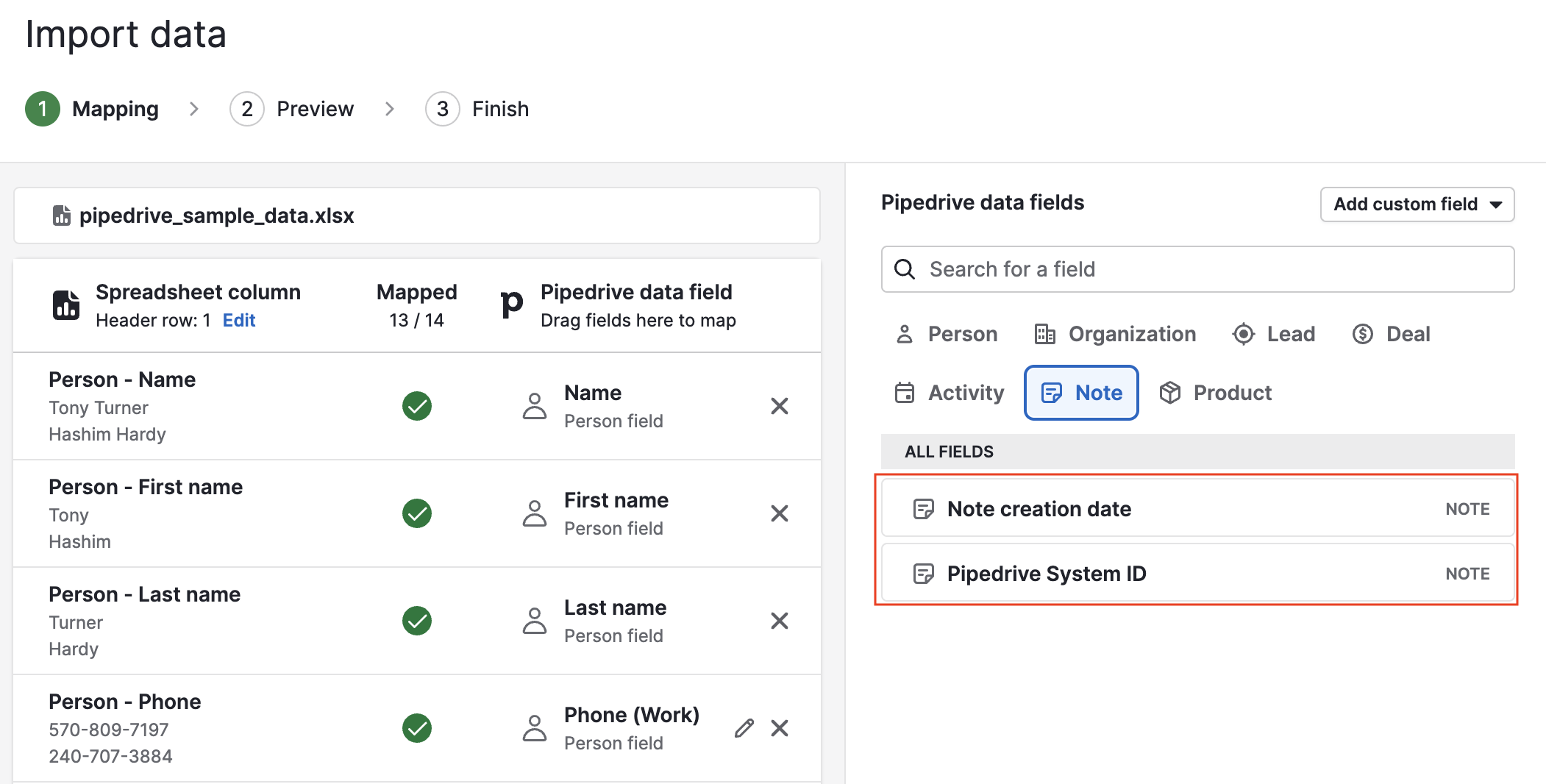Click the person icon beside Last name field

coord(535,621)
